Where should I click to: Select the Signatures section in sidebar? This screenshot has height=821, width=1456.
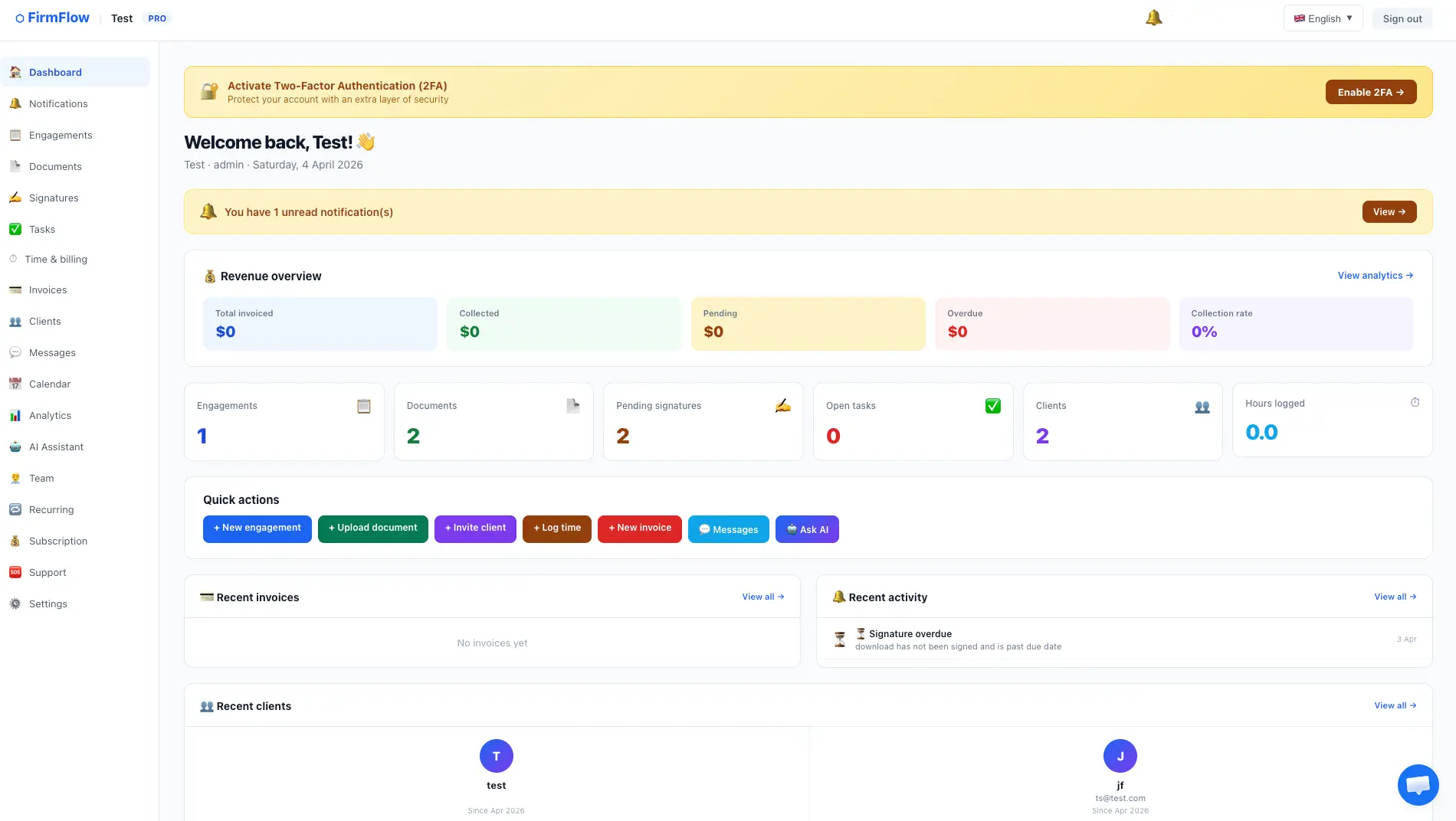pyautogui.click(x=53, y=198)
